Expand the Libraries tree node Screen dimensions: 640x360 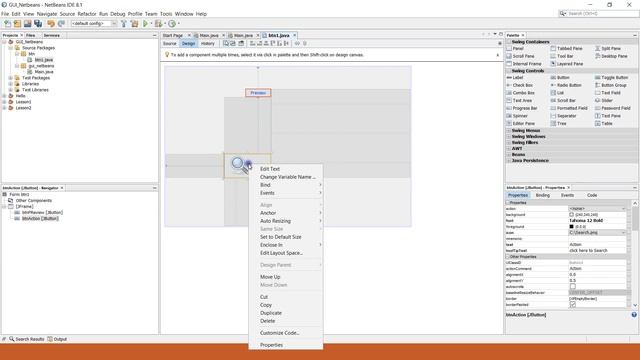(11, 84)
